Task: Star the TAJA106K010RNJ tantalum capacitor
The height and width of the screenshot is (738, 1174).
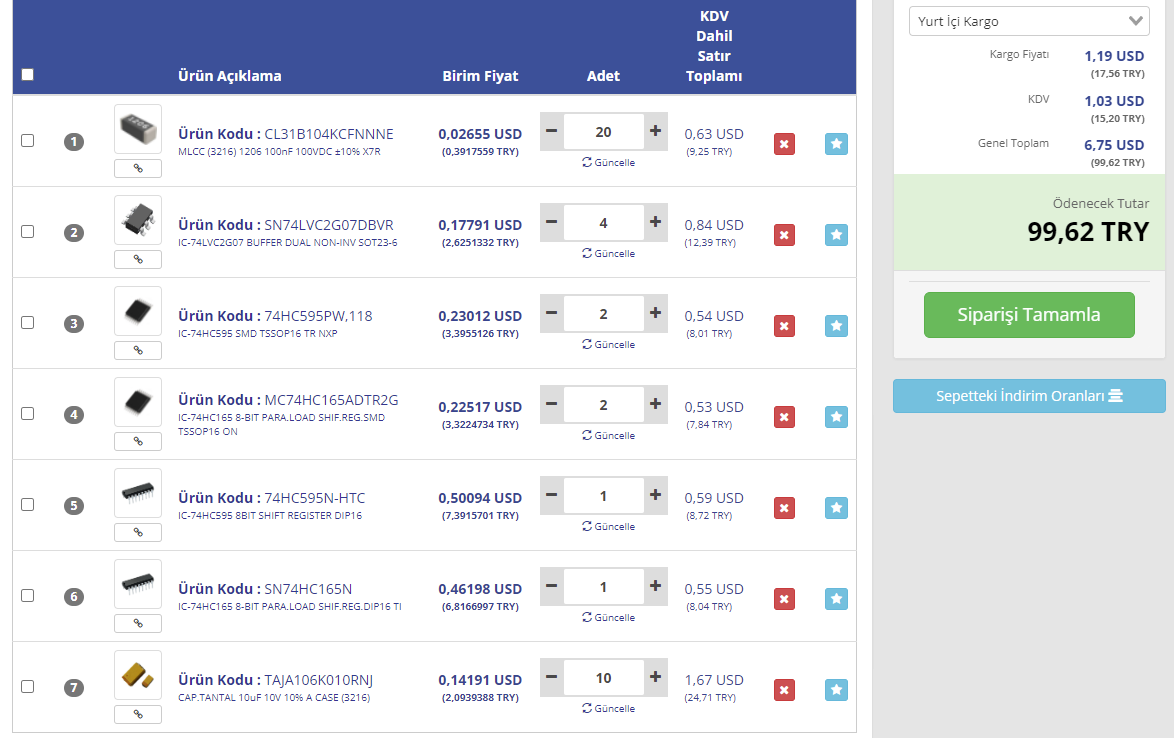Action: 836,690
